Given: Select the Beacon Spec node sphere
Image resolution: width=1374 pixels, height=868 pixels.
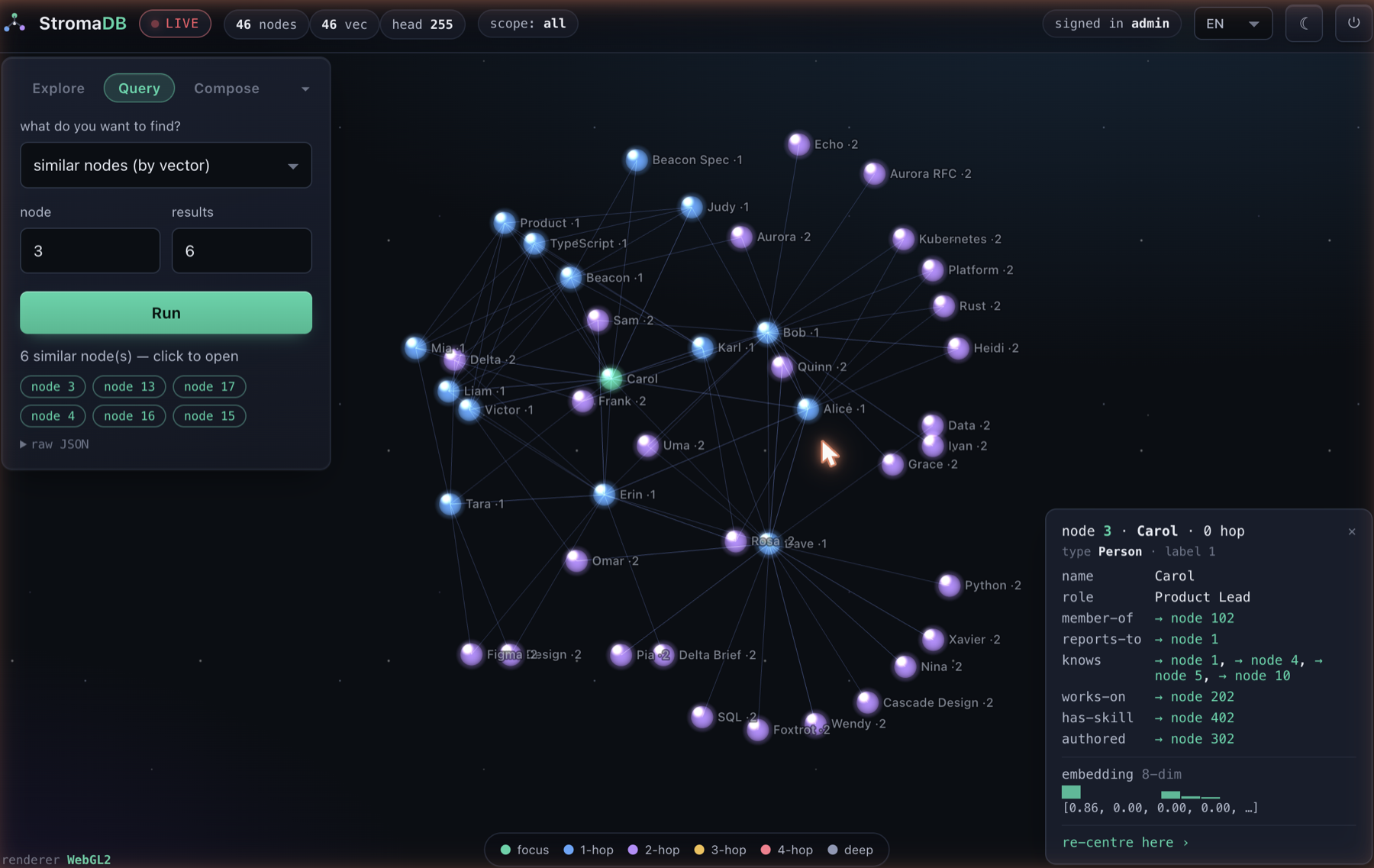Looking at the screenshot, I should [x=636, y=160].
